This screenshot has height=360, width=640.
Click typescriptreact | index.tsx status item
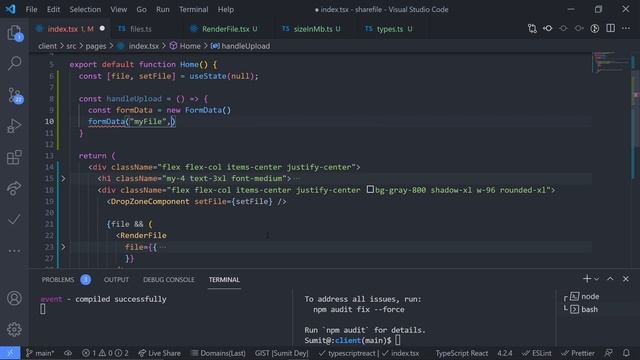point(369,353)
